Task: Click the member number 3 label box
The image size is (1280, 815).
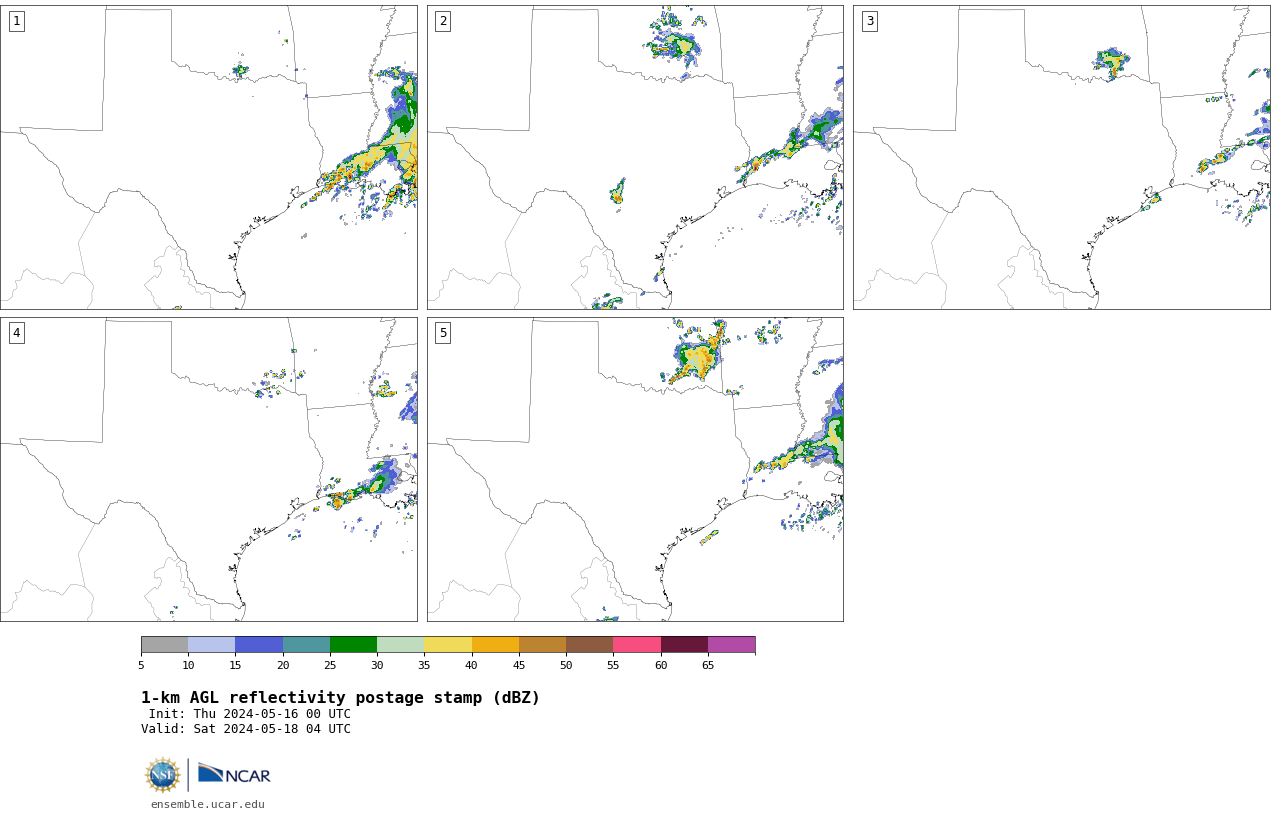Action: (x=869, y=21)
